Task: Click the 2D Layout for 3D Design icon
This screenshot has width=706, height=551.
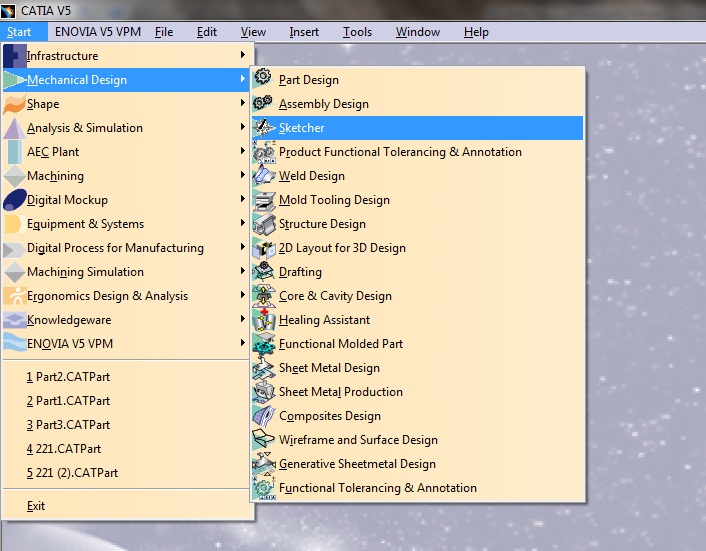Action: 263,248
